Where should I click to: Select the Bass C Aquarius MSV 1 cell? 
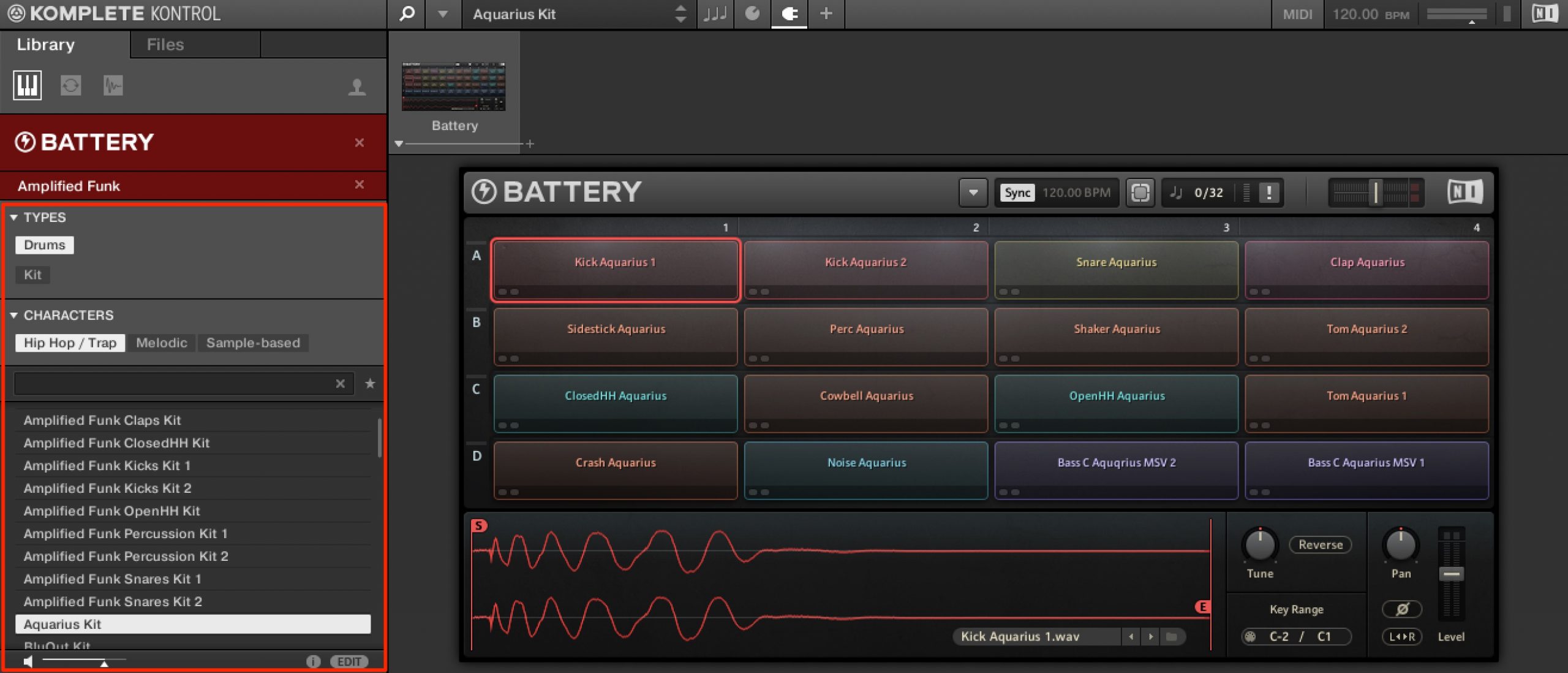tap(1366, 470)
